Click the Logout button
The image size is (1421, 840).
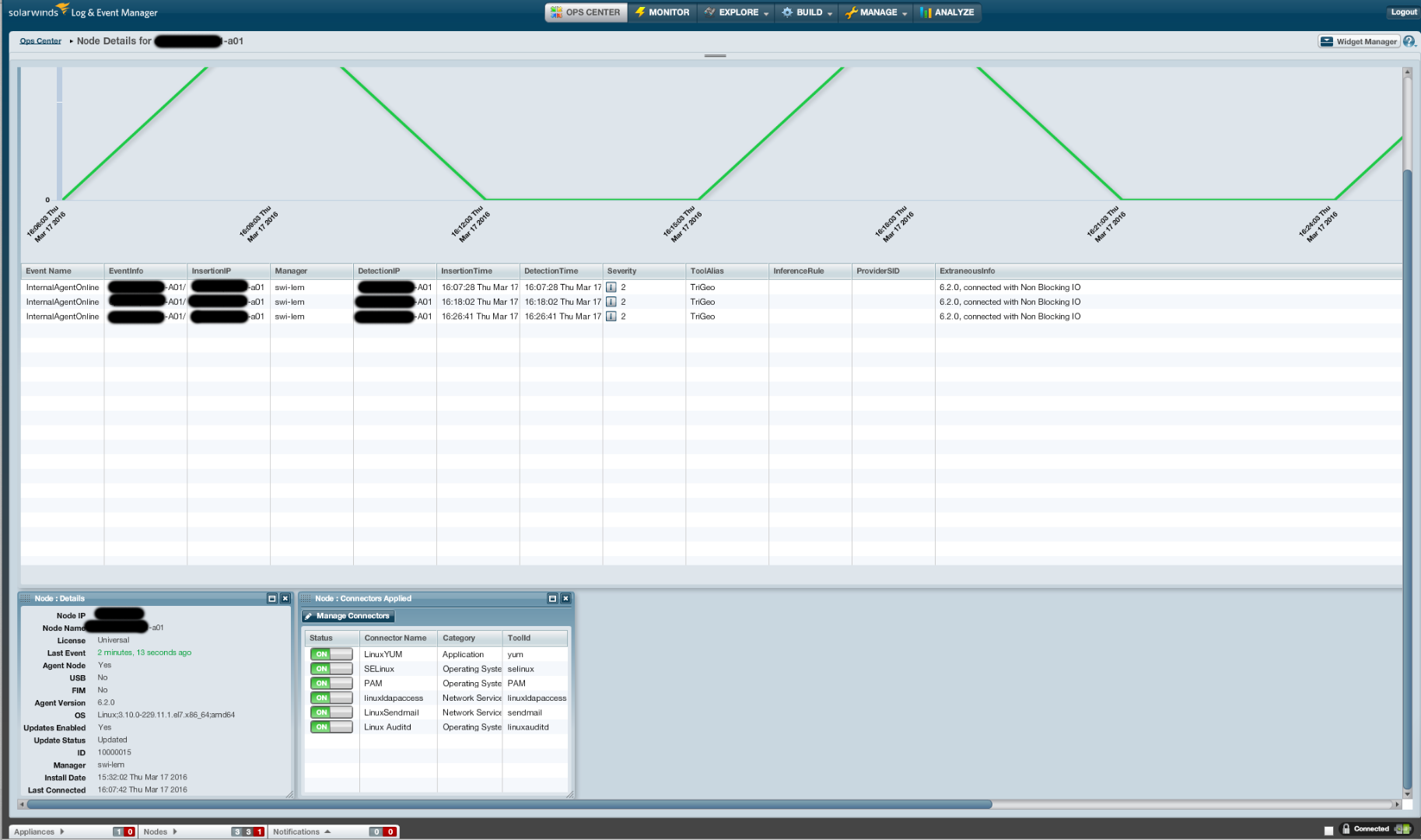[x=1403, y=12]
